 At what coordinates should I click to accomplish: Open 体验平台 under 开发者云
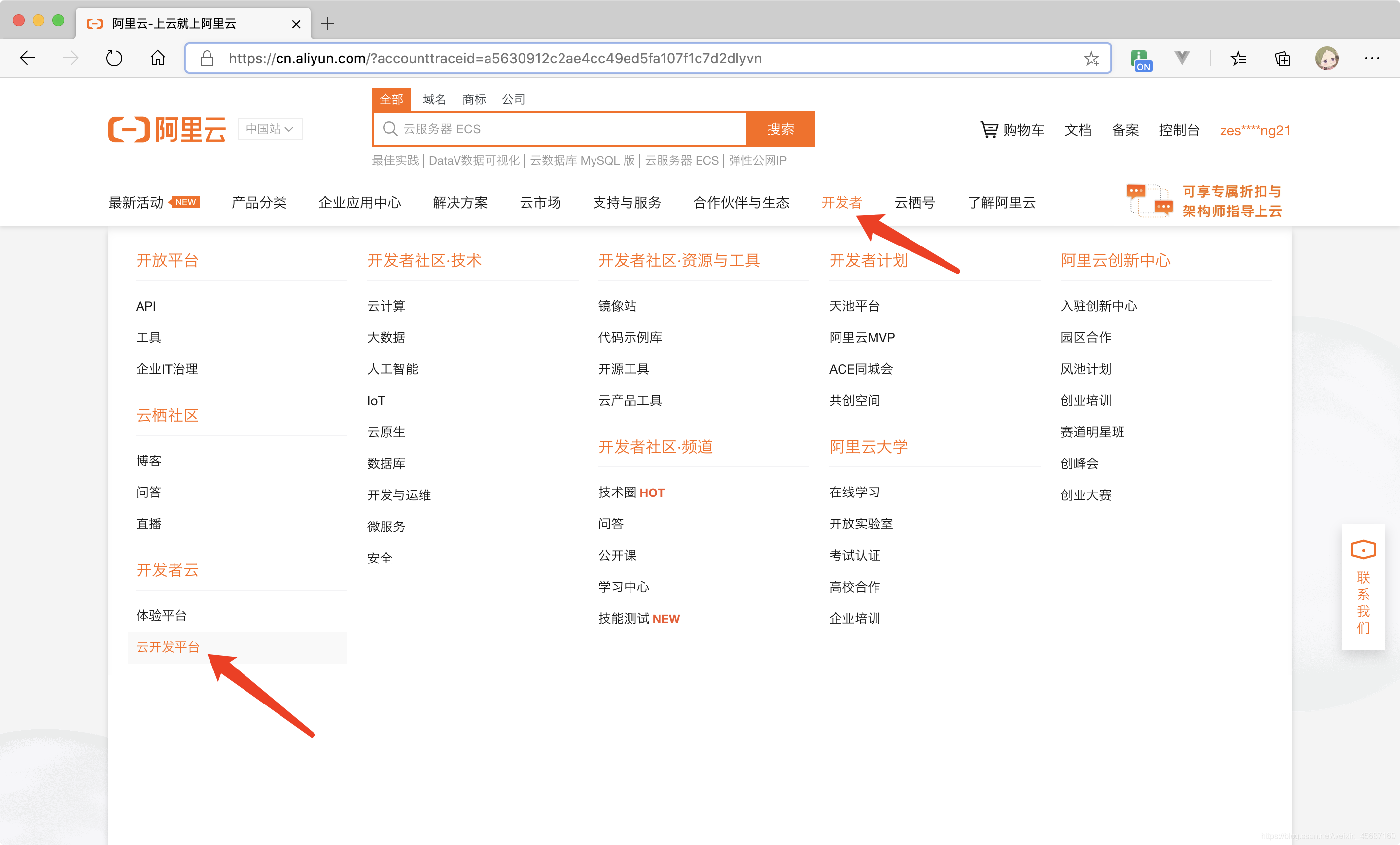coord(161,615)
